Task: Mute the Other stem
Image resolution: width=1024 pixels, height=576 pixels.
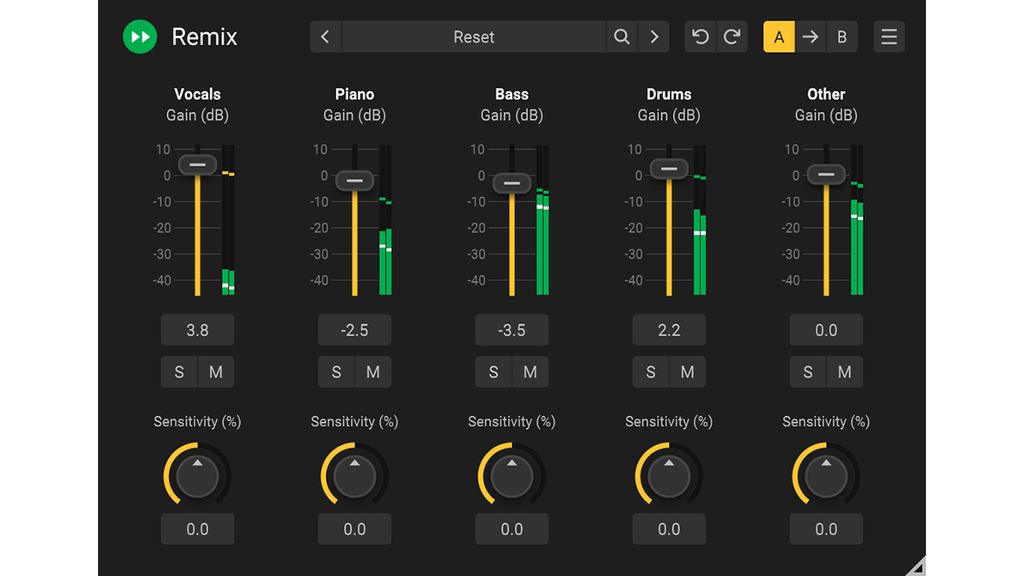Action: pyautogui.click(x=844, y=371)
